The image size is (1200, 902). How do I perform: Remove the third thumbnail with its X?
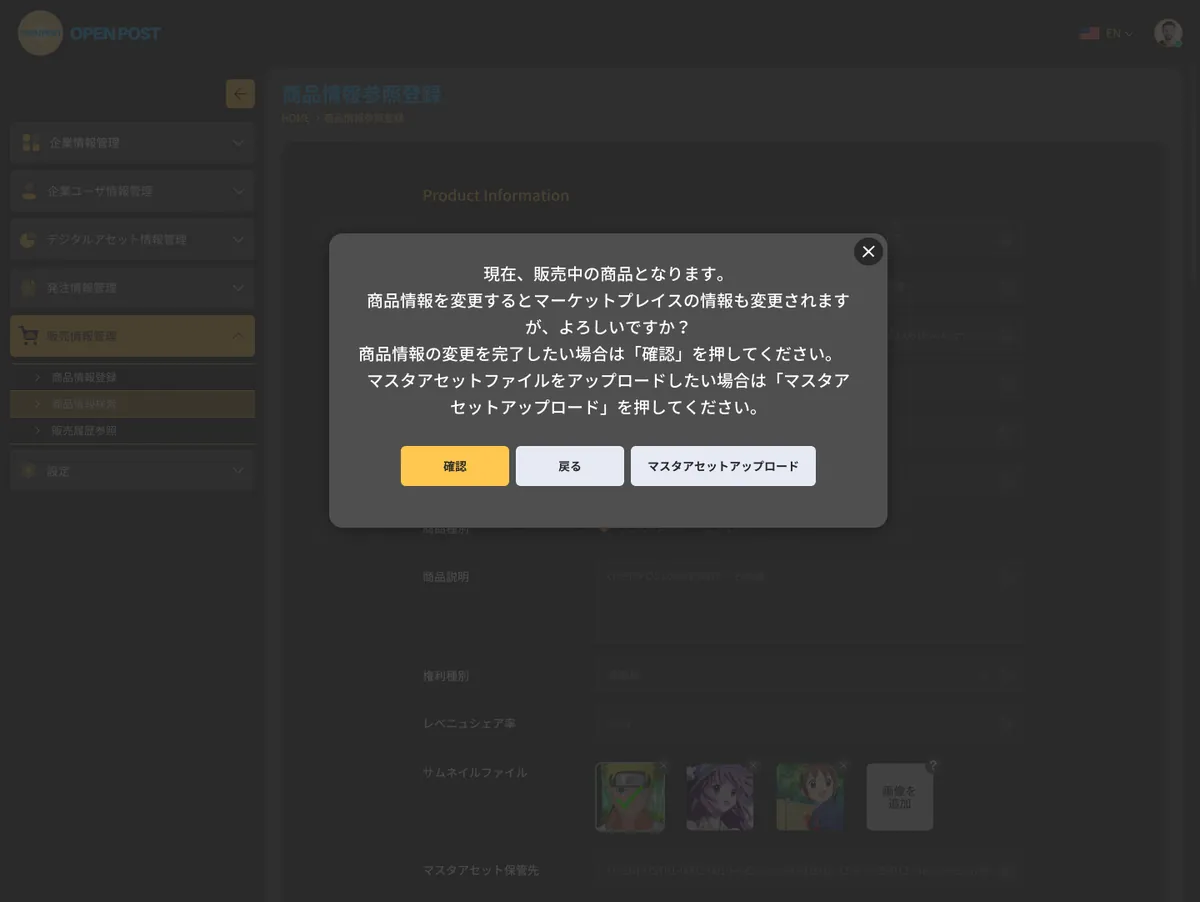pyautogui.click(x=843, y=765)
